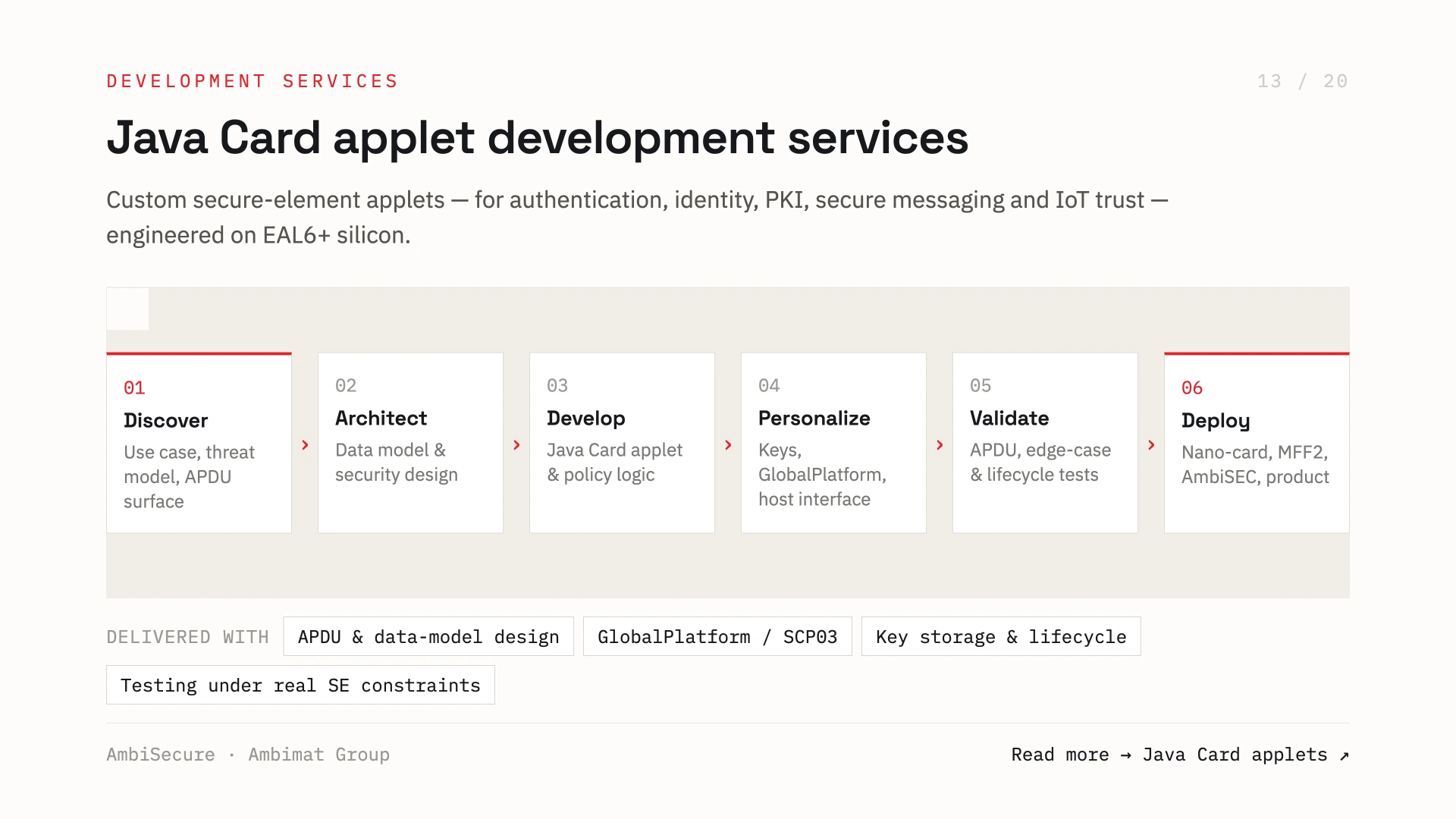Click the subtitle paragraph about custom secure-element applets
Viewport: 1456px width, 819px height.
point(637,218)
